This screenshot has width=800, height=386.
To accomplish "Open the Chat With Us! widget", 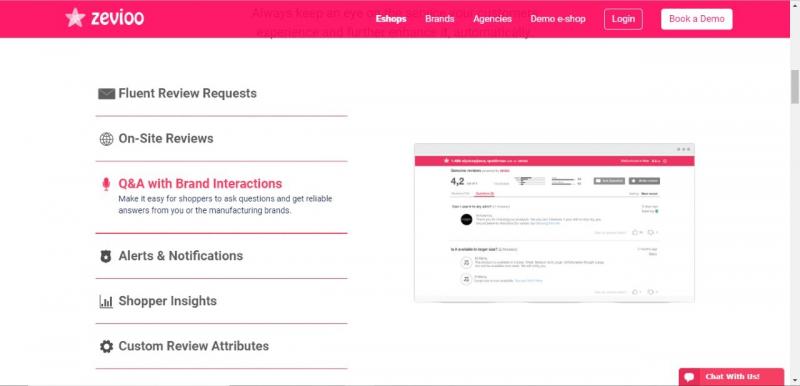I will 731,377.
